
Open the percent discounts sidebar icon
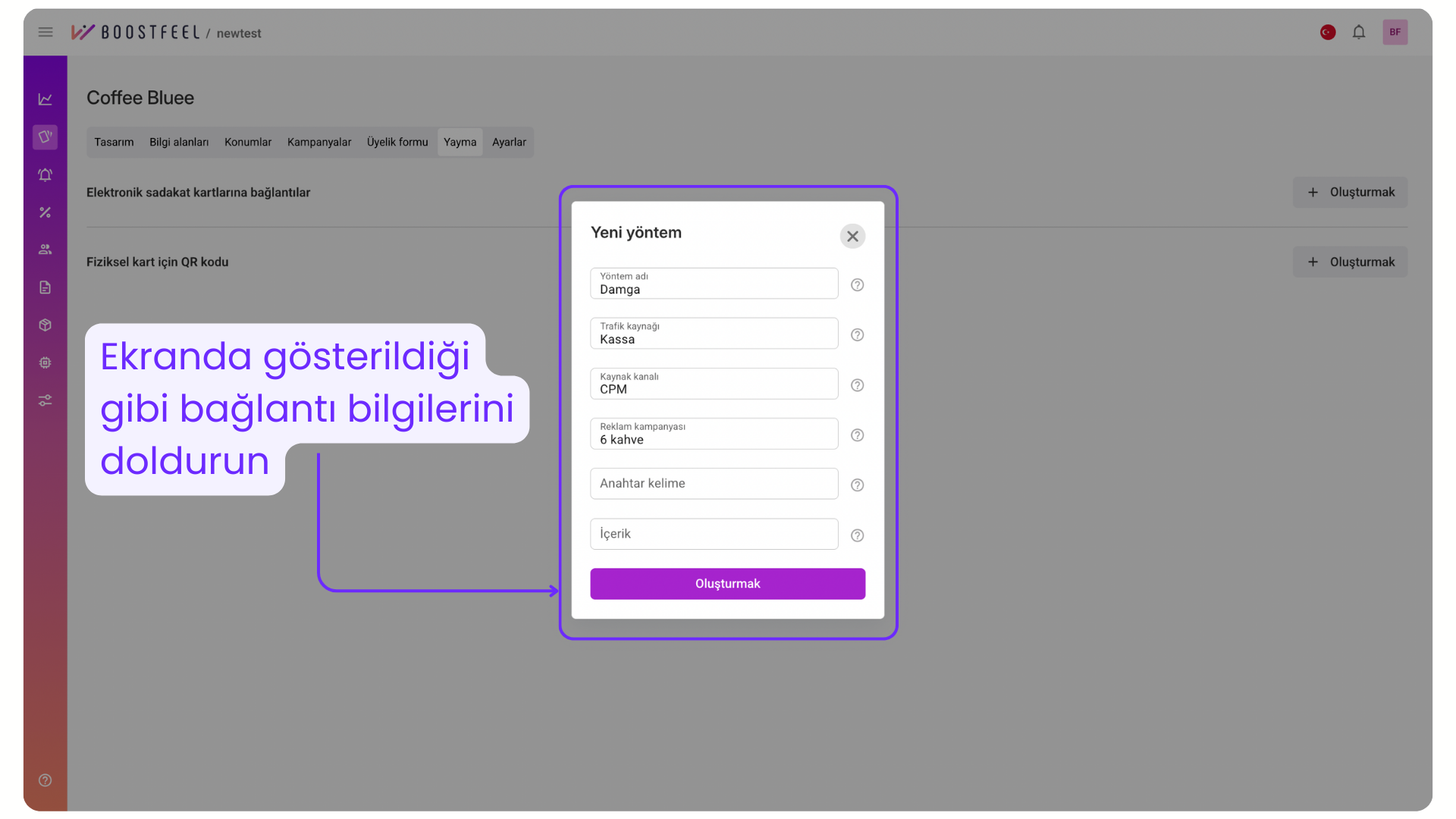click(x=45, y=212)
